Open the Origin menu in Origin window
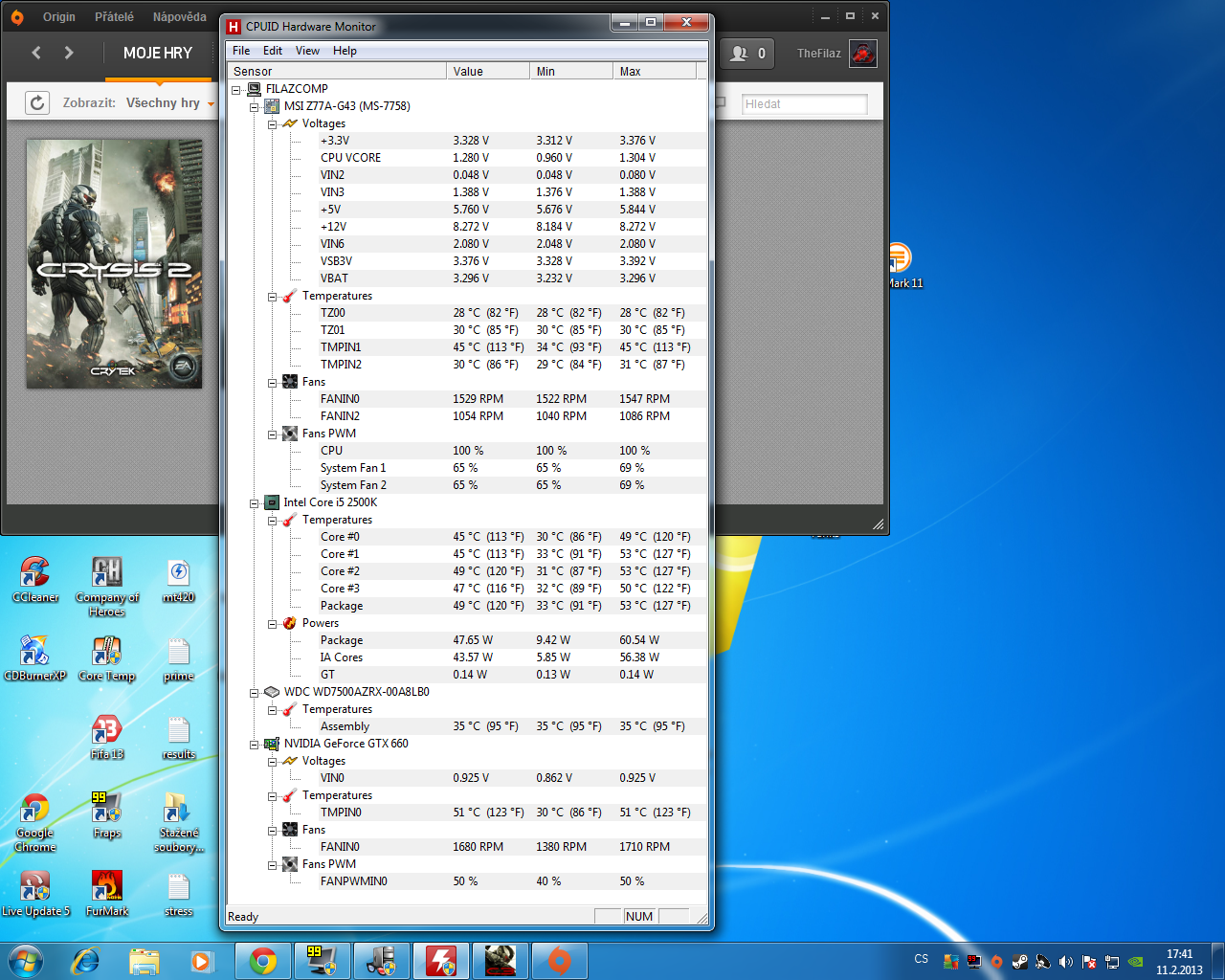The image size is (1225, 980). point(58,17)
